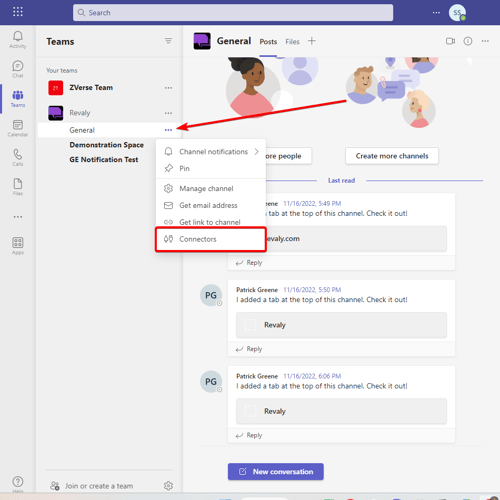
Task: Click timestamp 11/16/2022, 6:06 PM
Action: click(312, 376)
